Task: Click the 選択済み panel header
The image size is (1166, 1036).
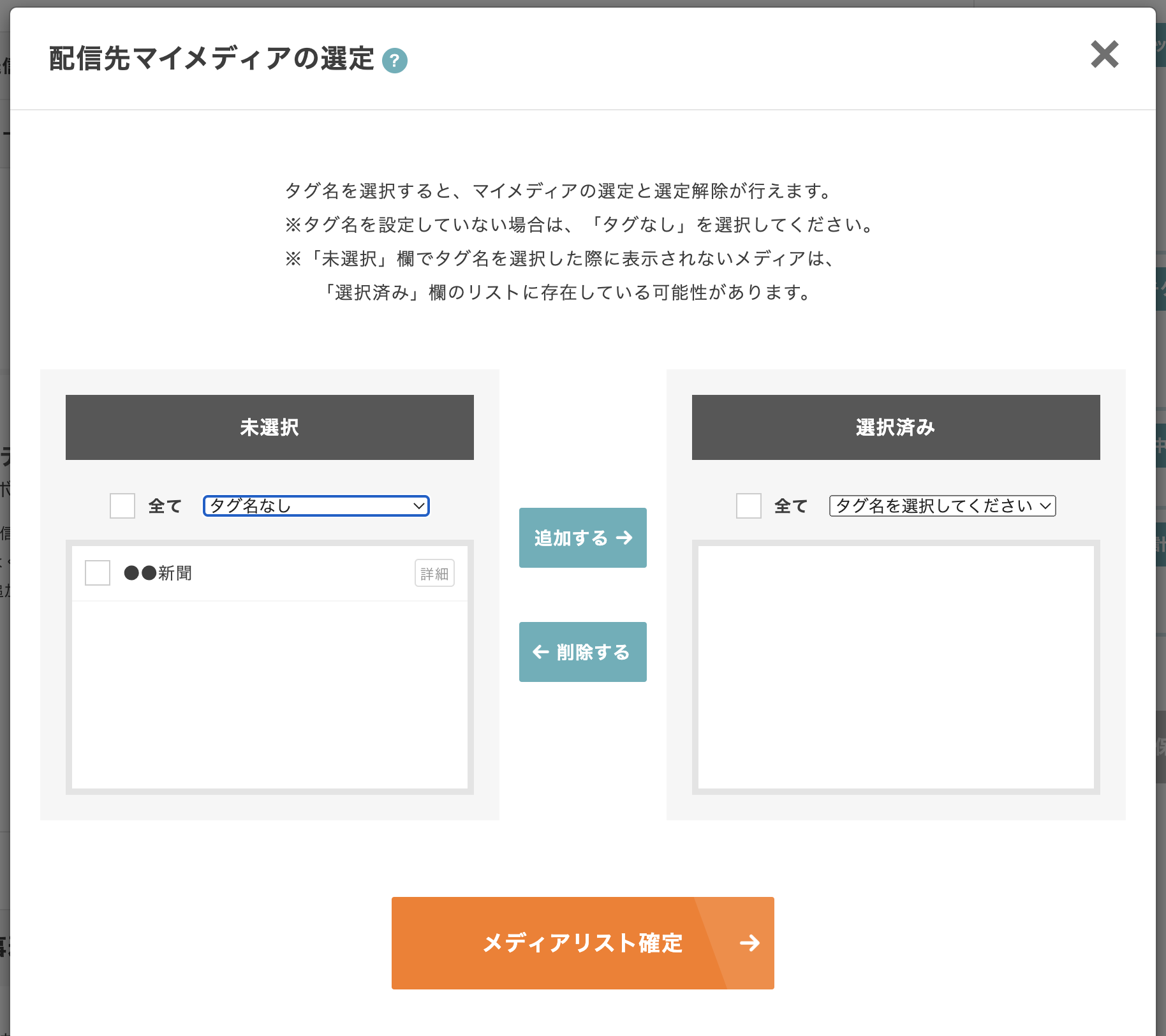Action: click(x=896, y=427)
